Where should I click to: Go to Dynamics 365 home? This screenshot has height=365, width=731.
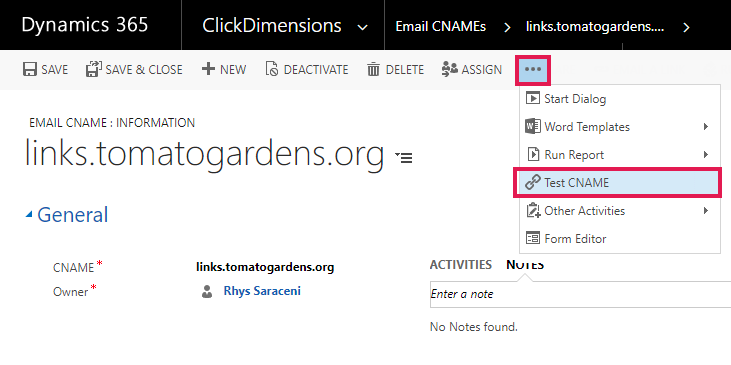pos(84,25)
